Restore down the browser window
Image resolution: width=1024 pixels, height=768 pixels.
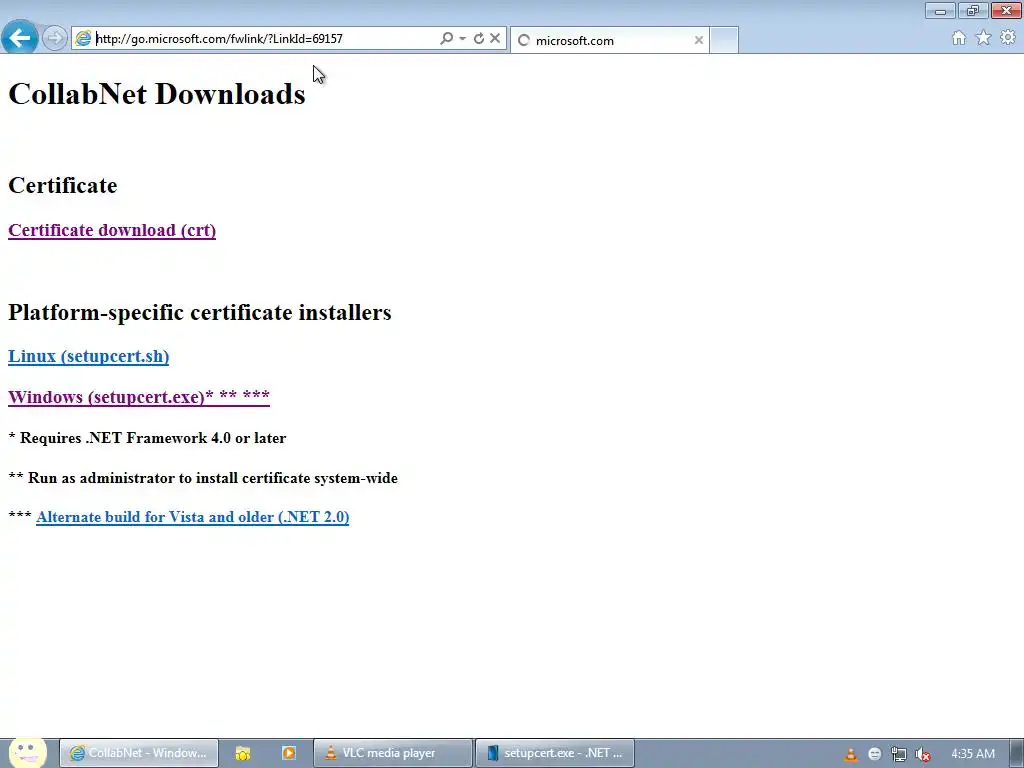pyautogui.click(x=973, y=10)
